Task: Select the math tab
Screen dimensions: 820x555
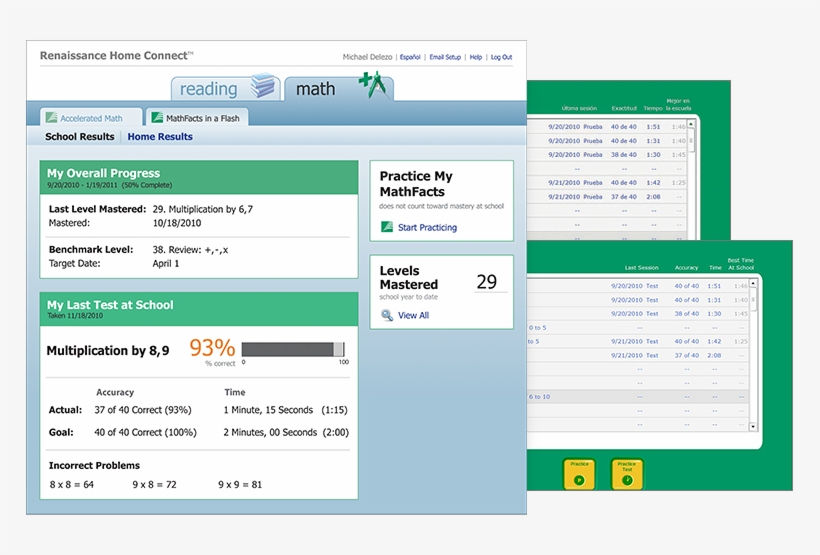Action: pyautogui.click(x=316, y=89)
